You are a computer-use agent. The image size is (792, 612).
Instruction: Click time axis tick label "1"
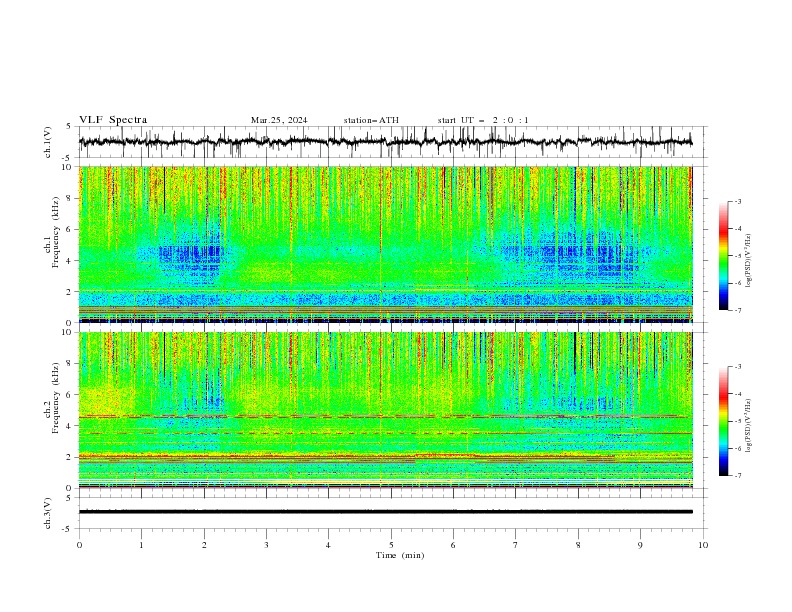coord(142,545)
